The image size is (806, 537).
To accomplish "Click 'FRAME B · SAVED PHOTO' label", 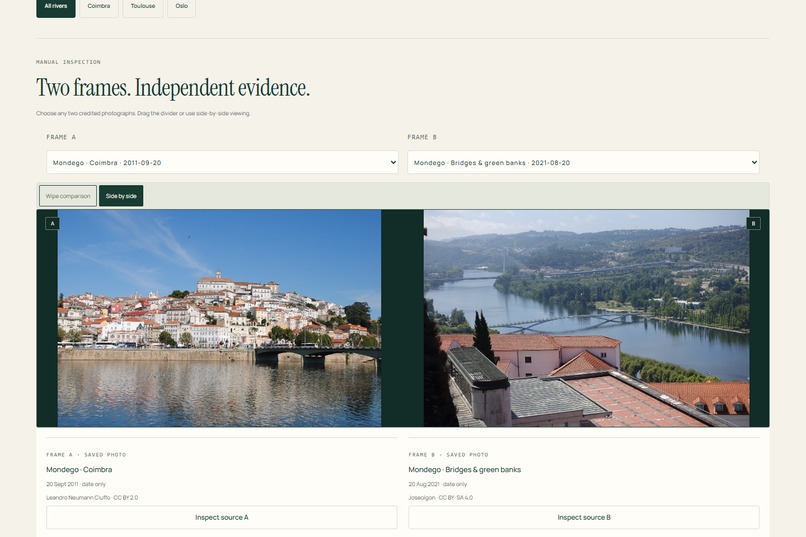I will [449, 455].
